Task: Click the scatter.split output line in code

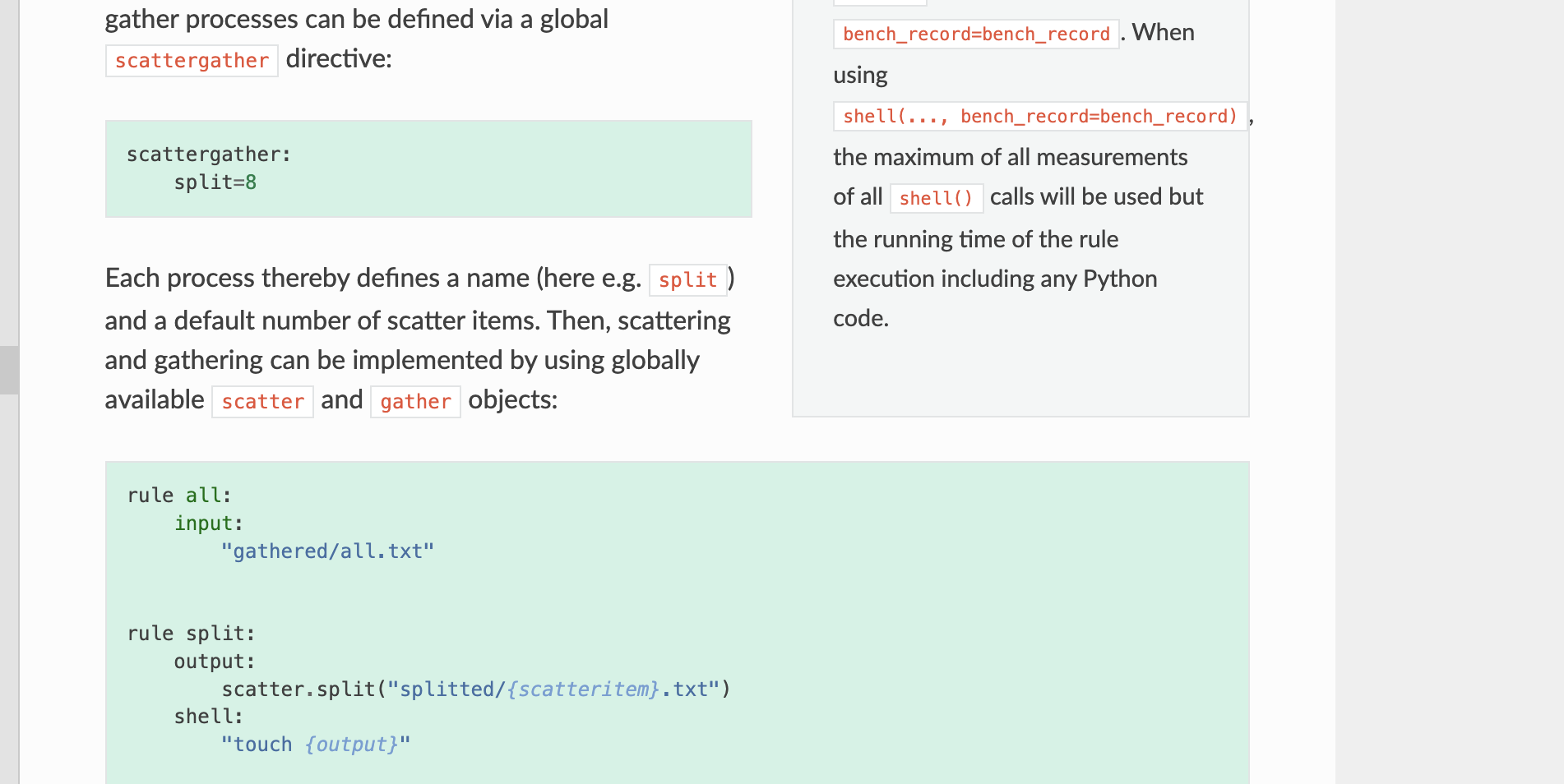Action: coord(475,689)
